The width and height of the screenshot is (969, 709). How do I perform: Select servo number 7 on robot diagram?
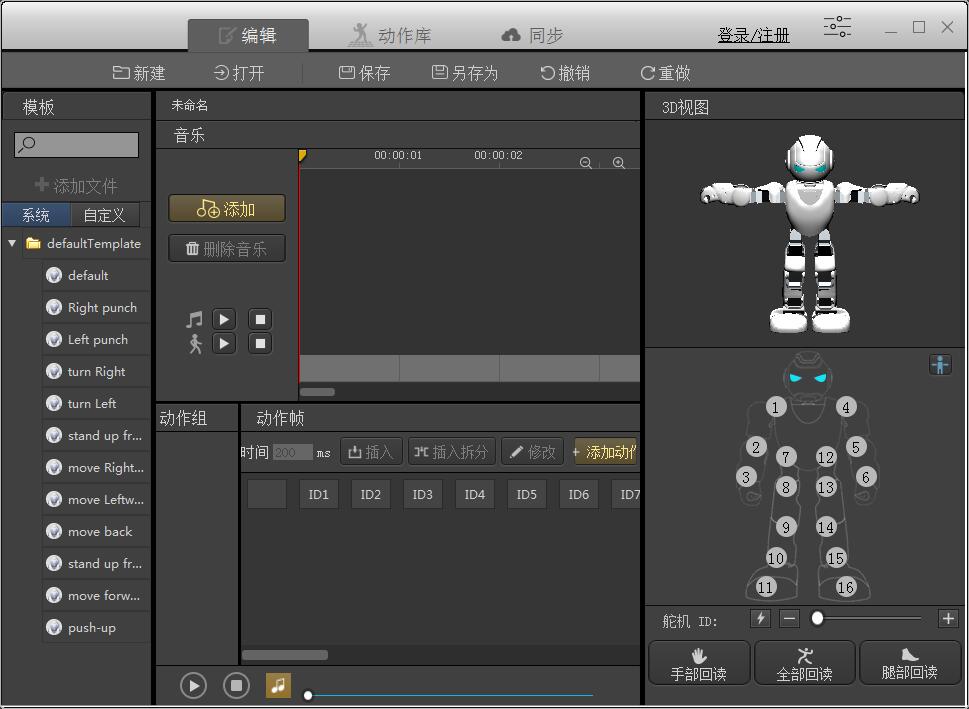pos(786,457)
